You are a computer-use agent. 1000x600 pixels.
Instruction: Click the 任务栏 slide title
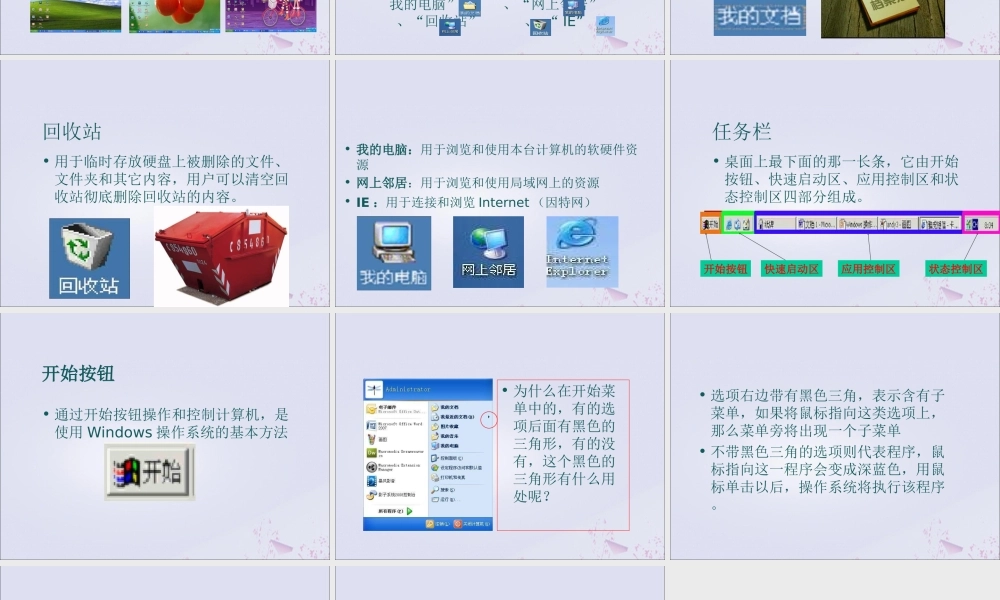coord(742,132)
